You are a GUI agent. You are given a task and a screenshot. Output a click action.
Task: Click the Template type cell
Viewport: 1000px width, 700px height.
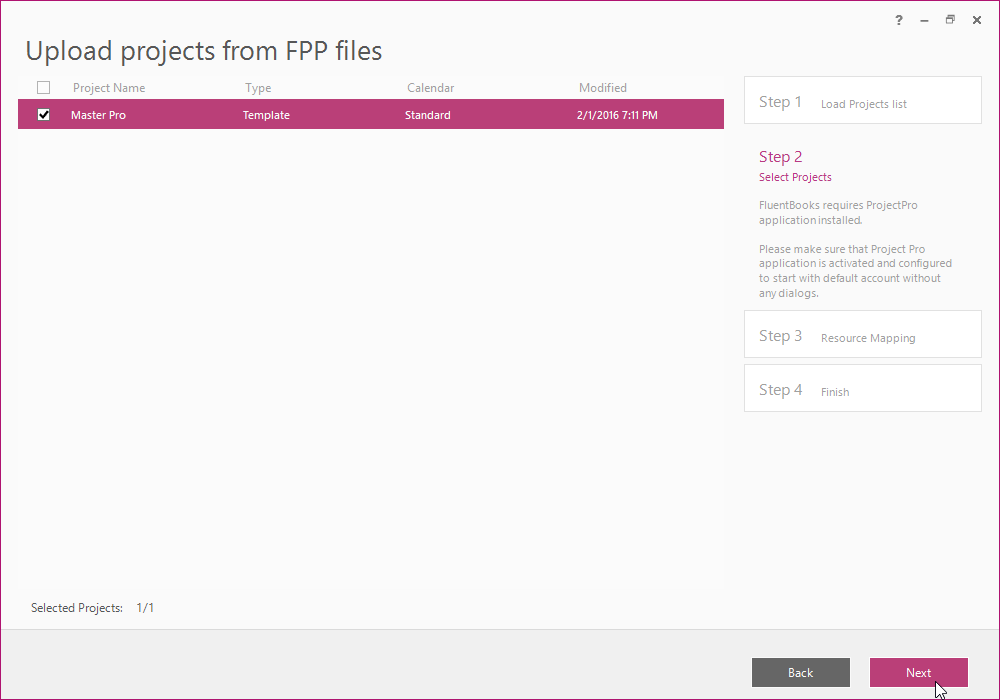point(266,115)
